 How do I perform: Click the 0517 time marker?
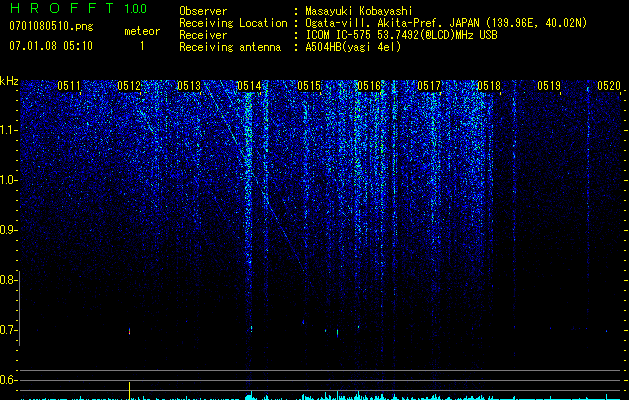tap(429, 86)
